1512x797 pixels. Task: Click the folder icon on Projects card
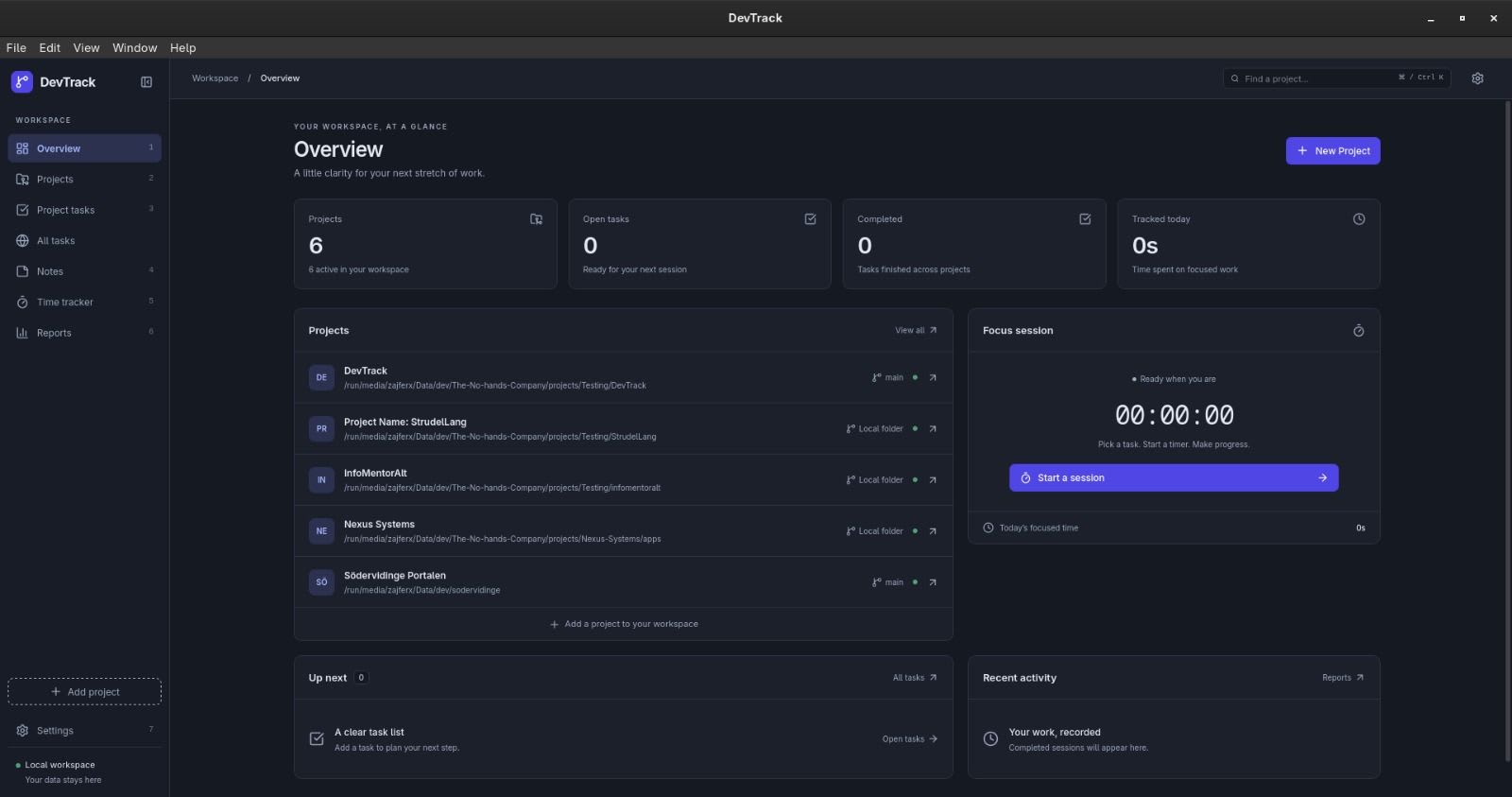(536, 219)
